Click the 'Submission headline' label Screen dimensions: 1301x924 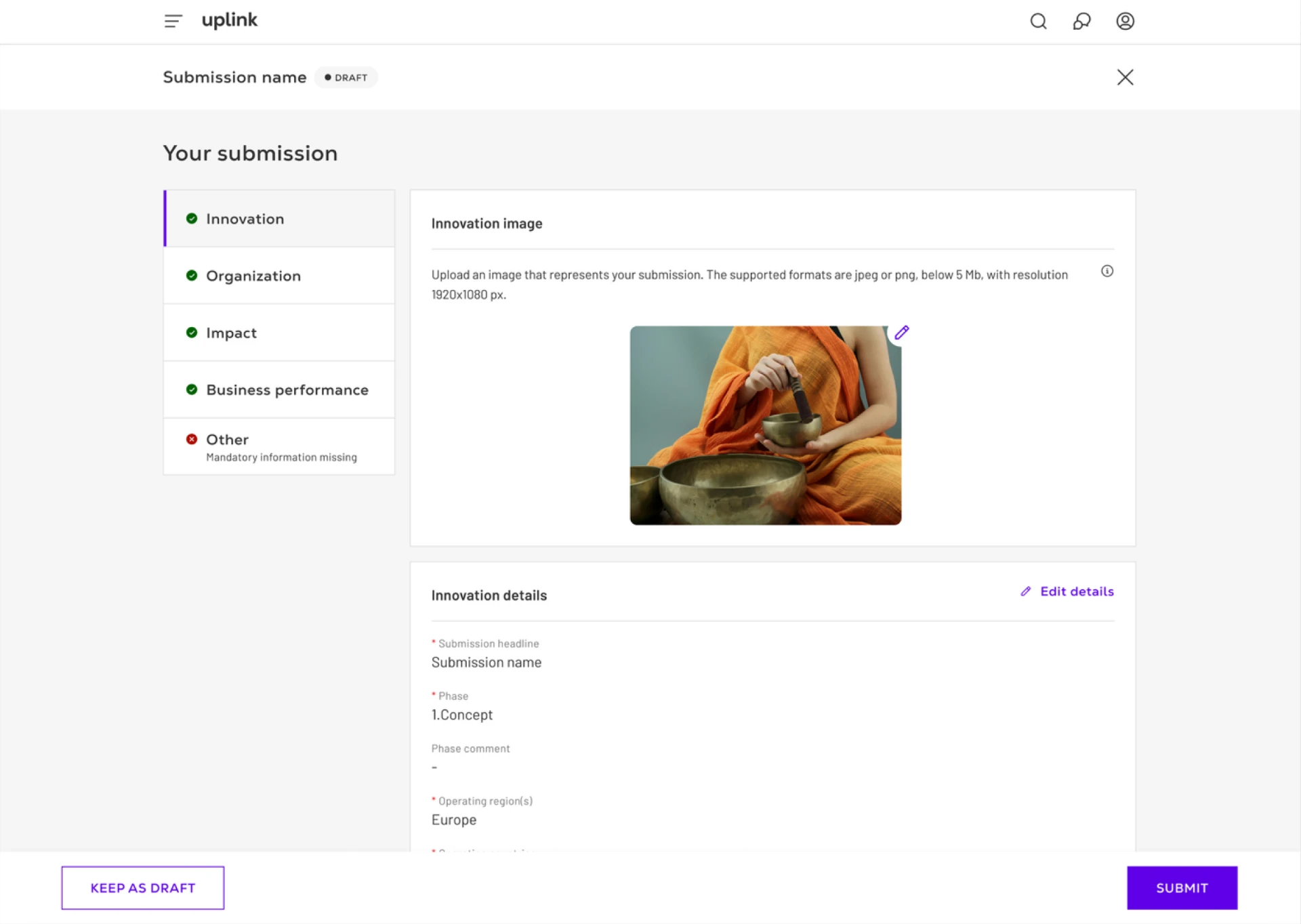click(489, 644)
